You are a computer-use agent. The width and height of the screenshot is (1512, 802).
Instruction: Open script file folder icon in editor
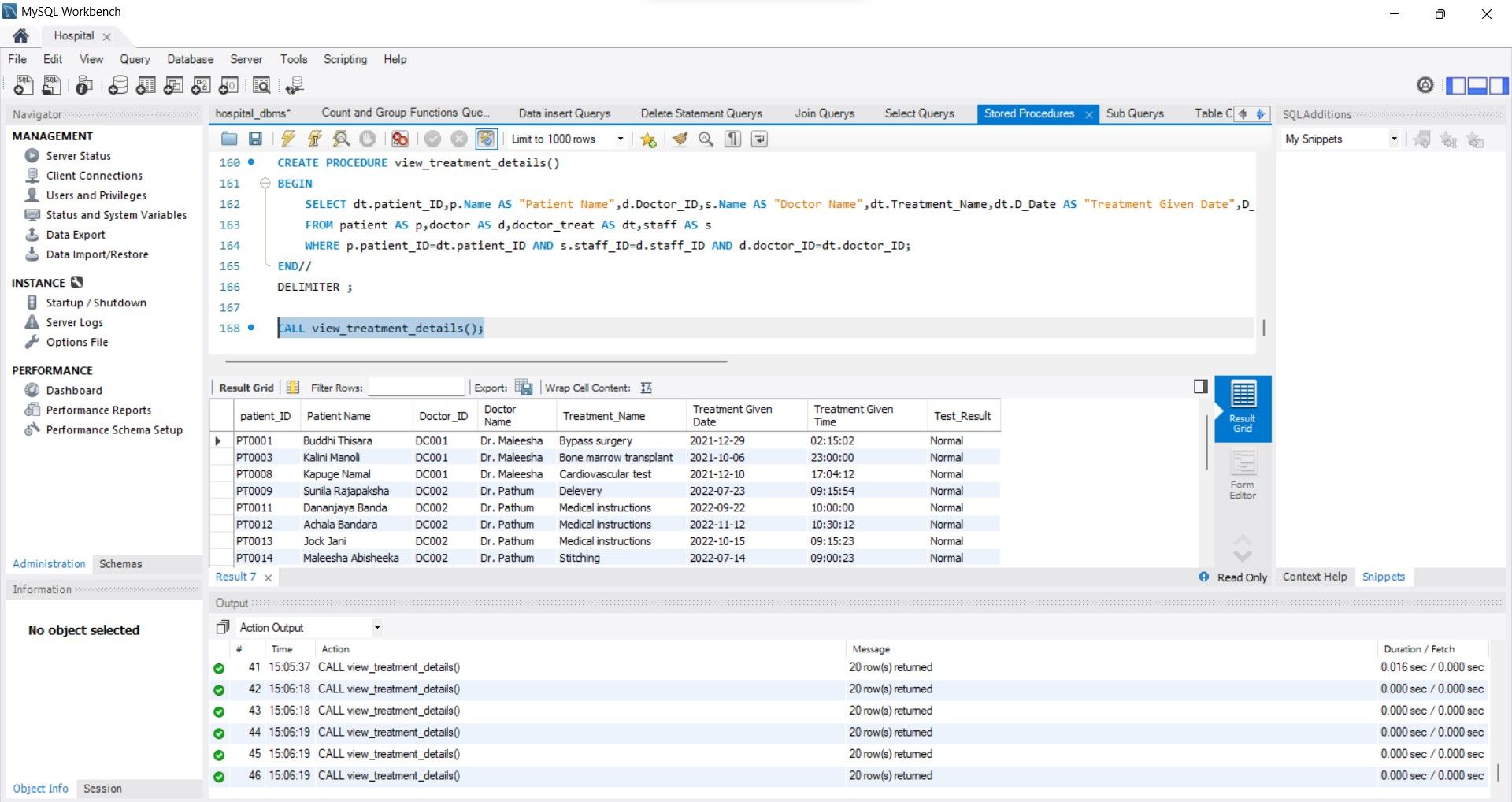point(229,139)
